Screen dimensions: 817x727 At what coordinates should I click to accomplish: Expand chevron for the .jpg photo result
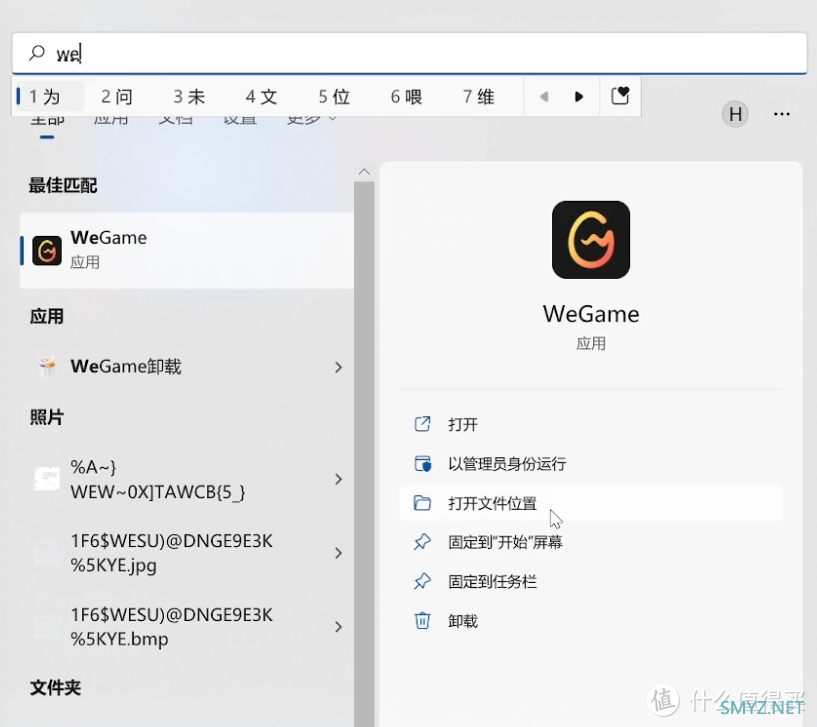coord(339,553)
